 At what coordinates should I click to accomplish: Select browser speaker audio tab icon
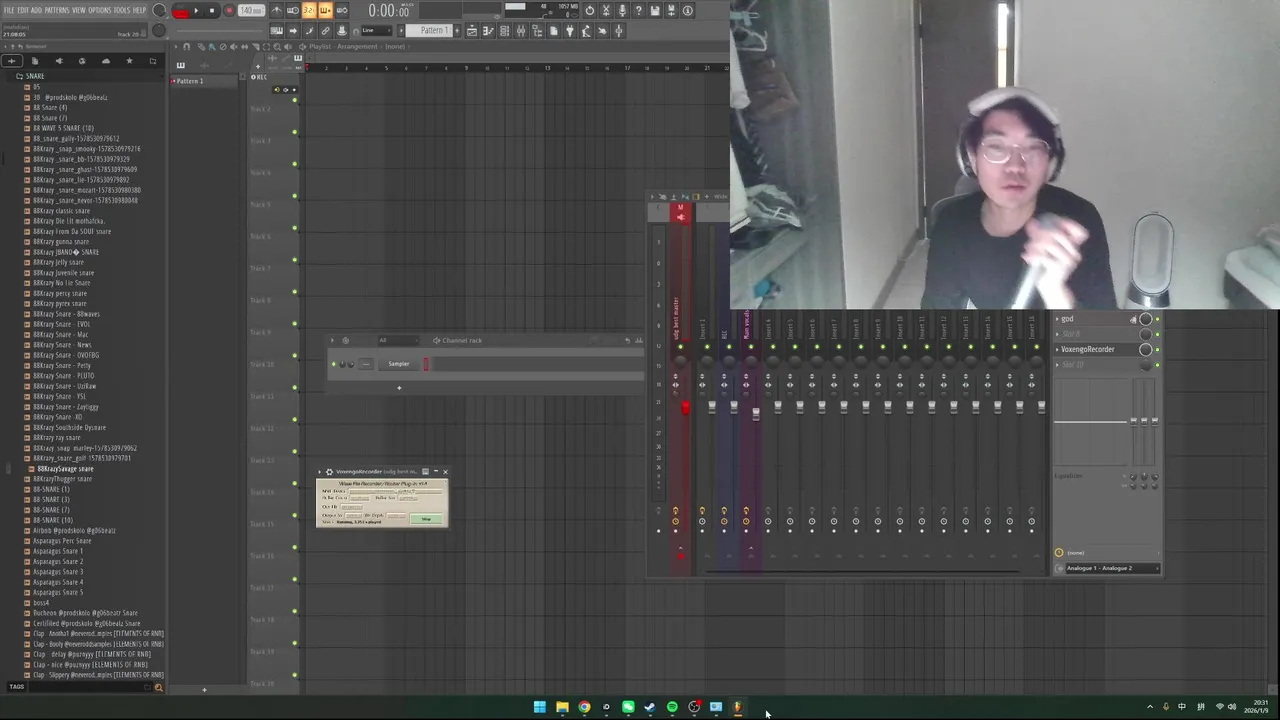coord(58,61)
